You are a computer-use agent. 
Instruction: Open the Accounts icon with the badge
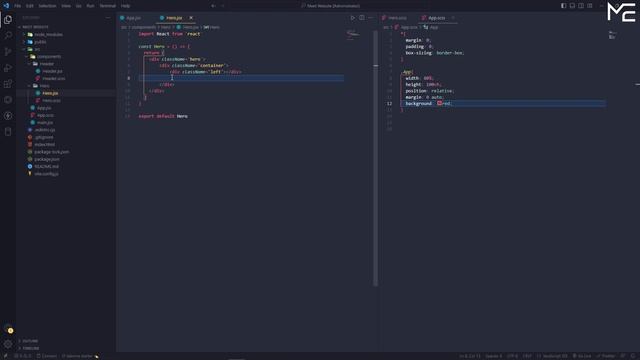point(8,329)
